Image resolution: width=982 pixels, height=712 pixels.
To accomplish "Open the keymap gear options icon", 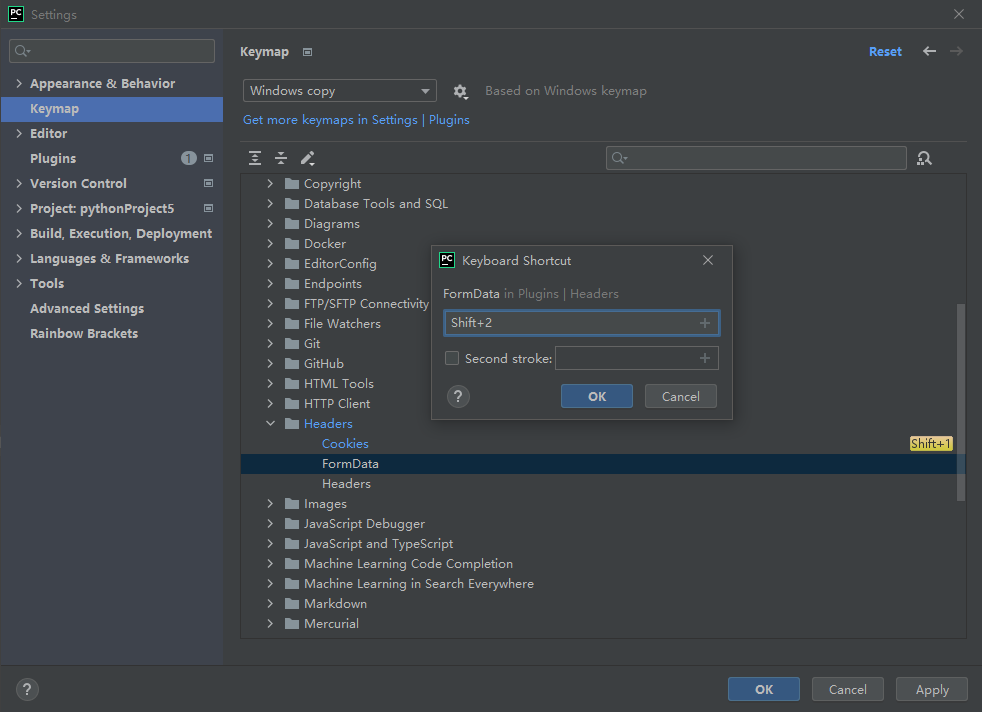I will click(460, 91).
